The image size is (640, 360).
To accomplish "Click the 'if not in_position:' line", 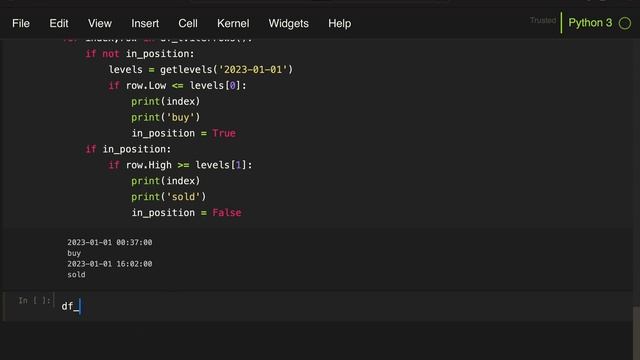I will click(140, 54).
